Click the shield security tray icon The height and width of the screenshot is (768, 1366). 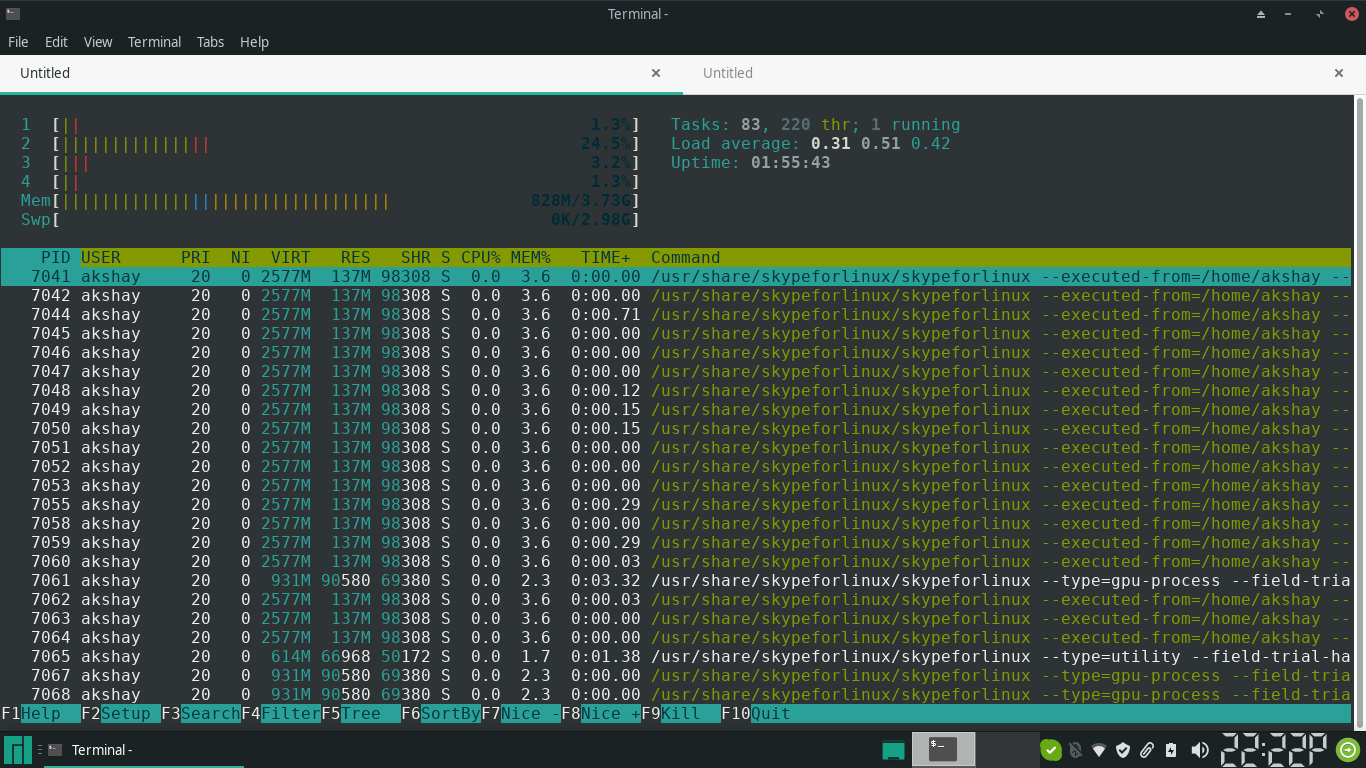[1123, 750]
